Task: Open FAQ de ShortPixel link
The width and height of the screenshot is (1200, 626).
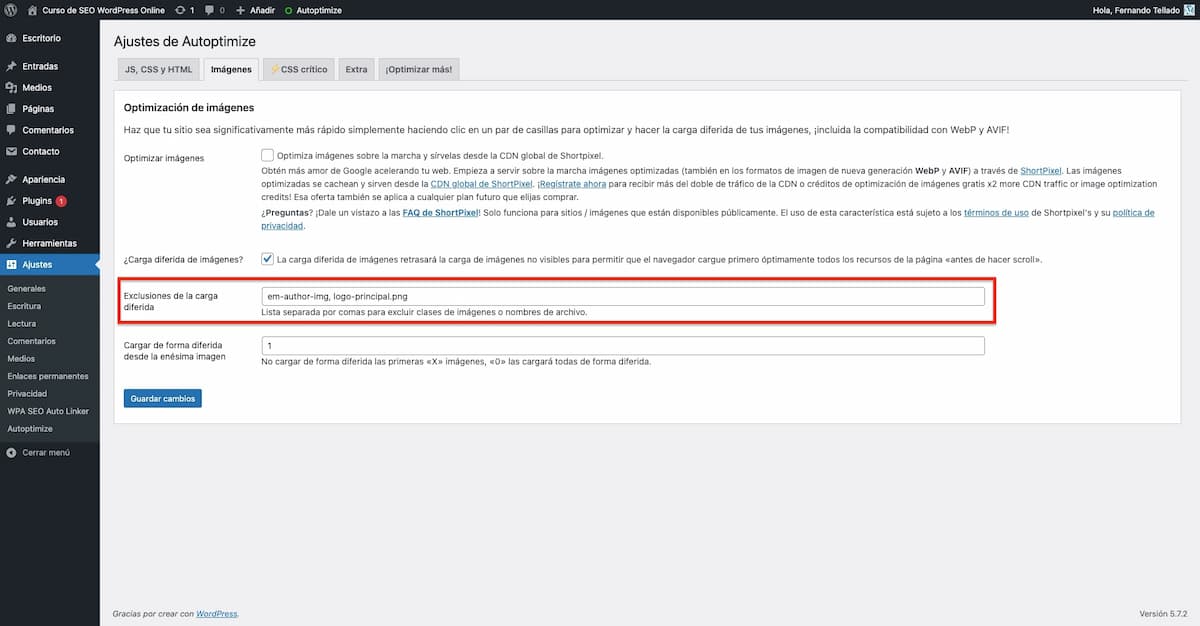Action: (x=441, y=213)
